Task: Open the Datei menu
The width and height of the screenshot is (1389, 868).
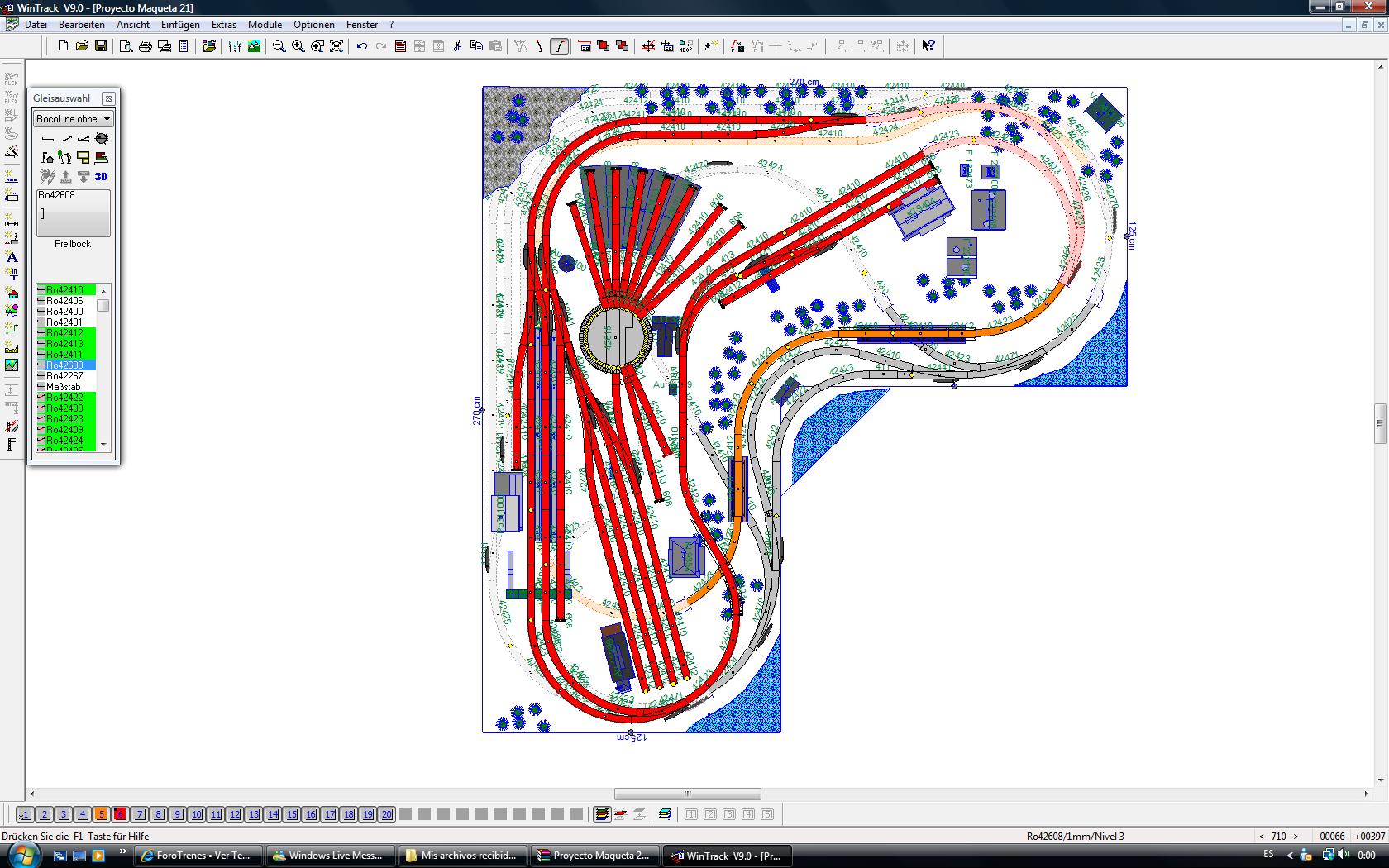Action: (x=36, y=25)
